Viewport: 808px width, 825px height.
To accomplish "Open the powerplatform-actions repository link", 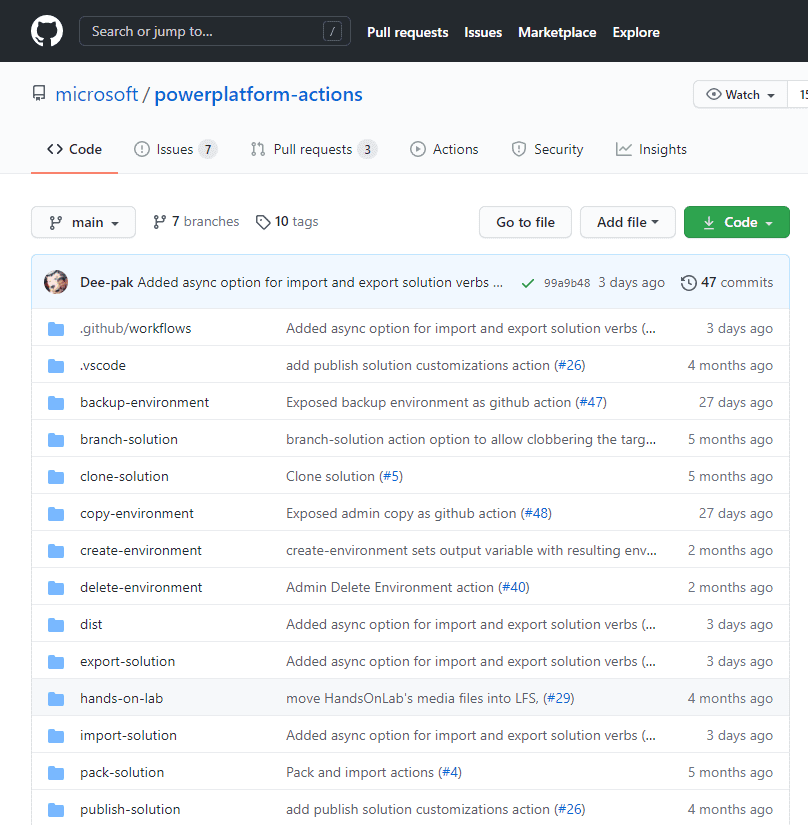I will tap(258, 94).
